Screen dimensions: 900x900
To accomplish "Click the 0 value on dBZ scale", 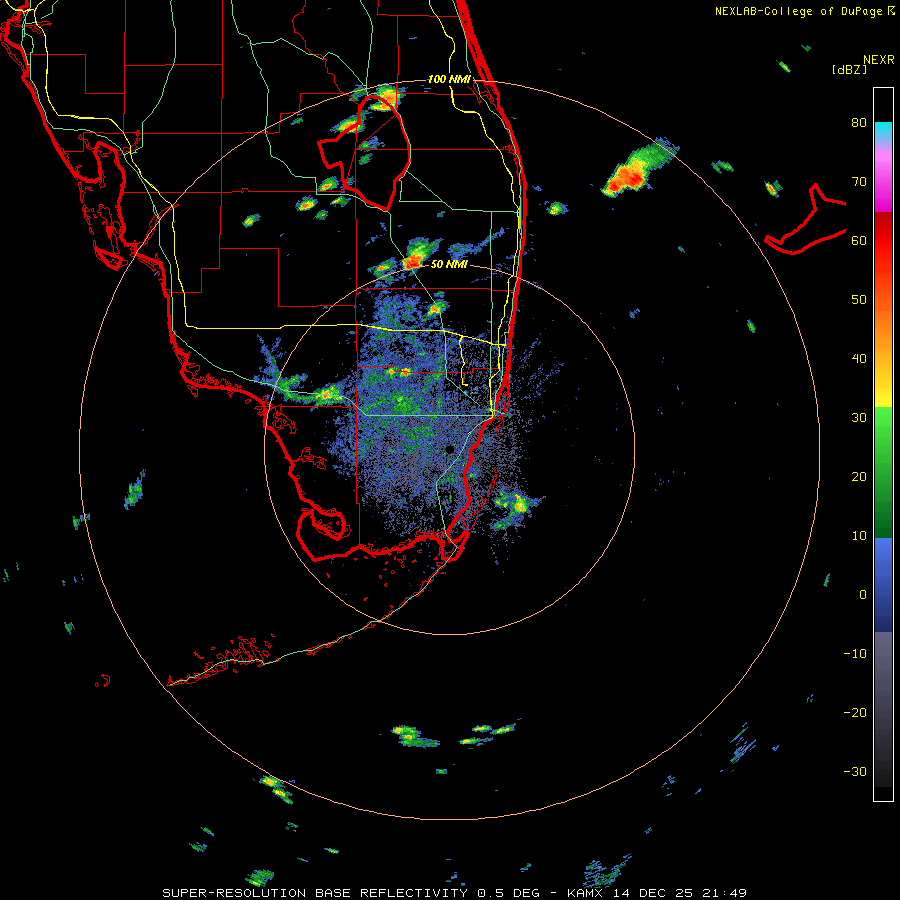I will click(x=863, y=595).
